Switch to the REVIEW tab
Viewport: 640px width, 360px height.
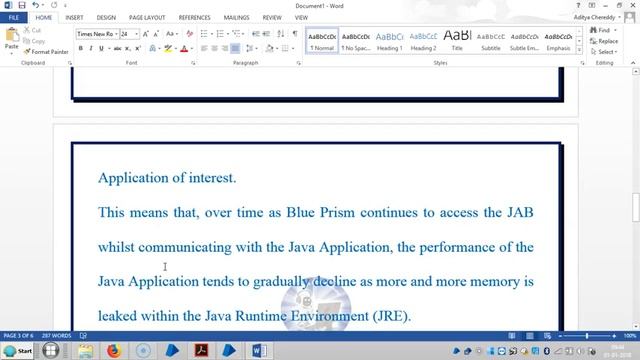[272, 18]
